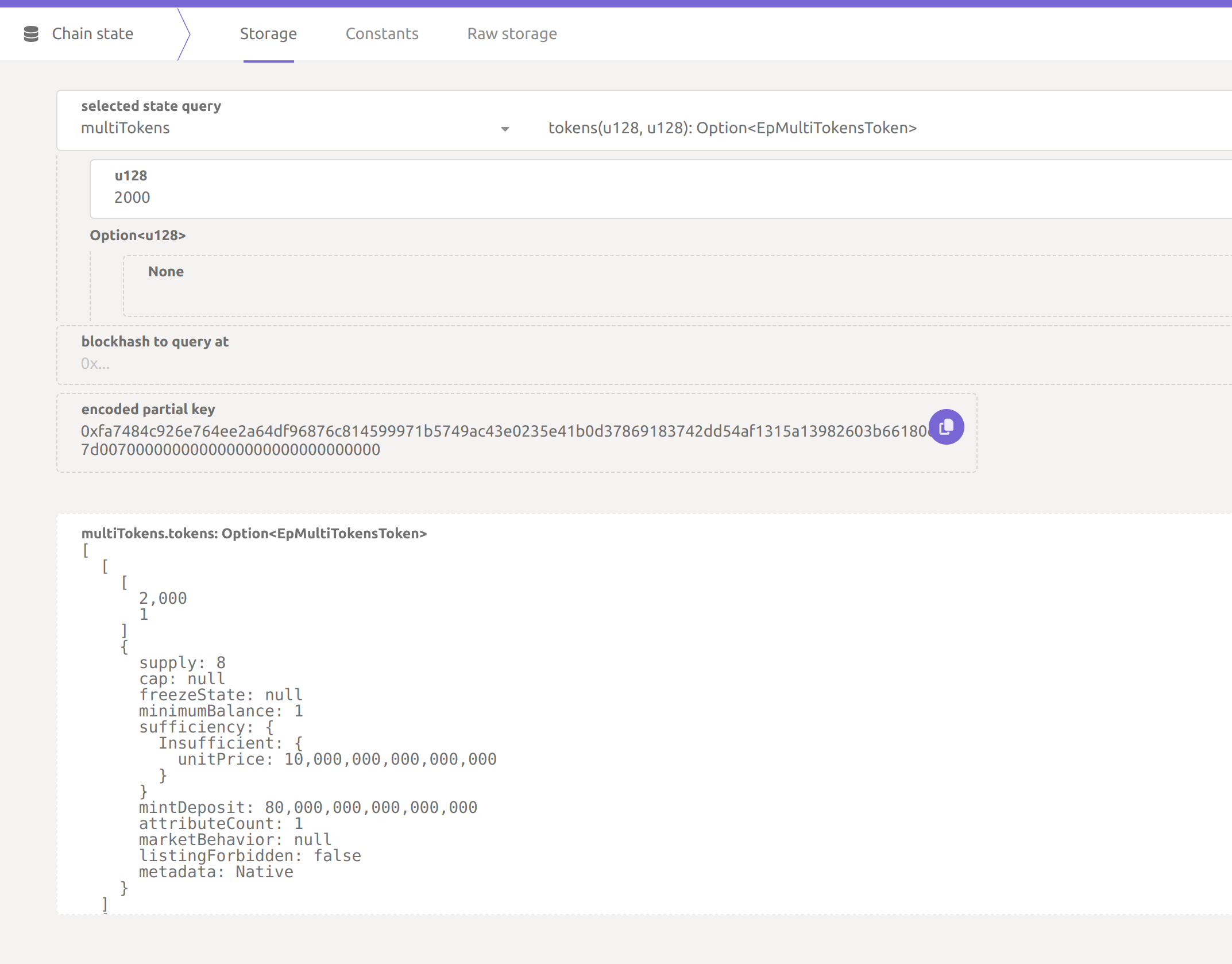
Task: Select the 'listingForbidden: false' line
Action: point(250,855)
